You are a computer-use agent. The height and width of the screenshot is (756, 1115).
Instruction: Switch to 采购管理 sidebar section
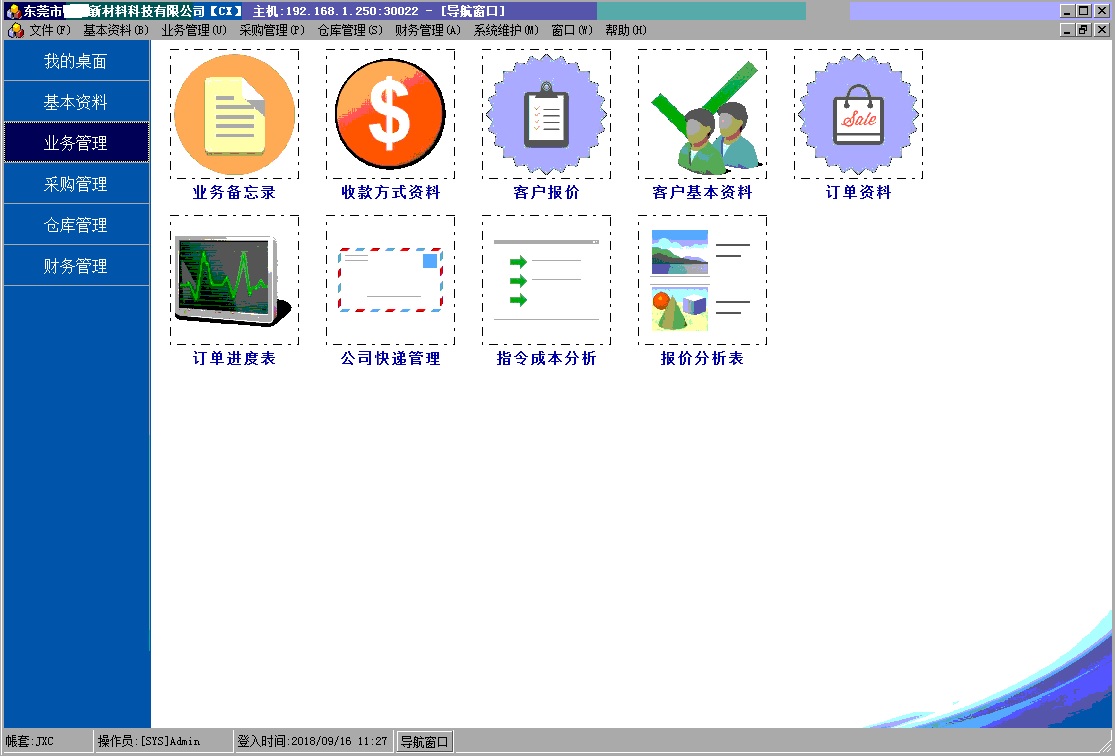(x=75, y=185)
